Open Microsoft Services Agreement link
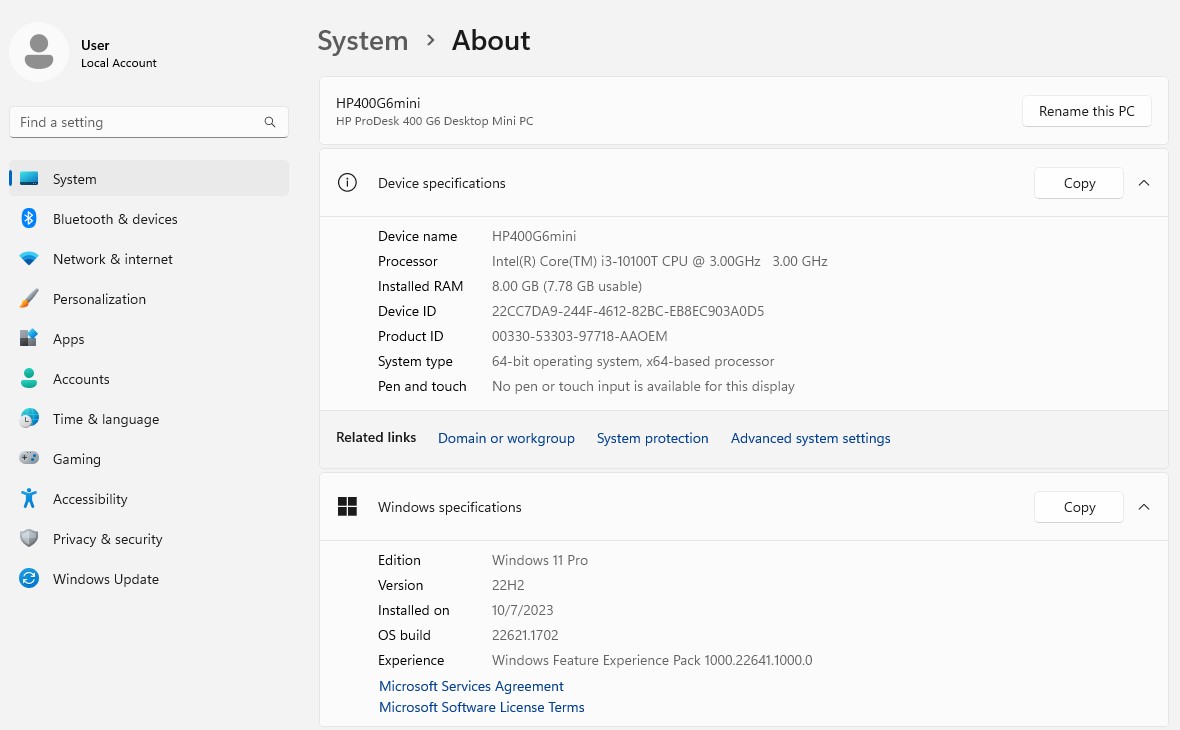Image resolution: width=1180 pixels, height=730 pixels. point(471,686)
